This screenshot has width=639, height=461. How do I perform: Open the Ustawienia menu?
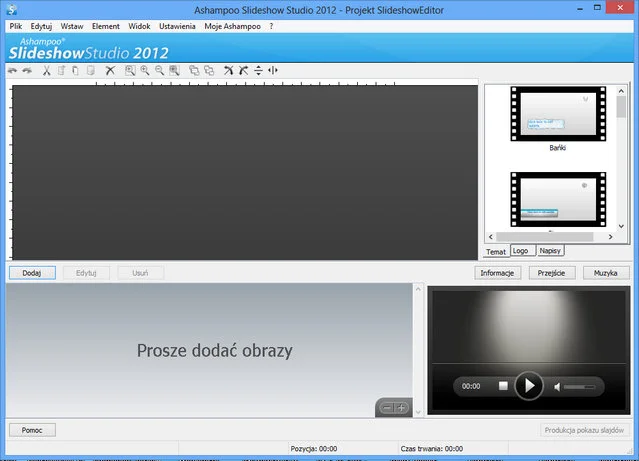coord(177,26)
